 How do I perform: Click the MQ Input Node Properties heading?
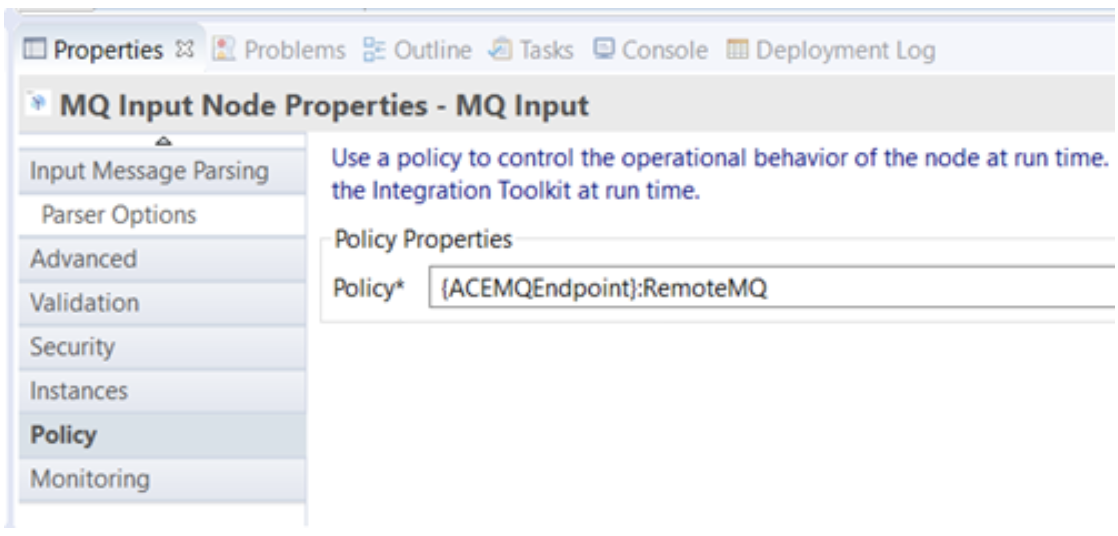324,106
